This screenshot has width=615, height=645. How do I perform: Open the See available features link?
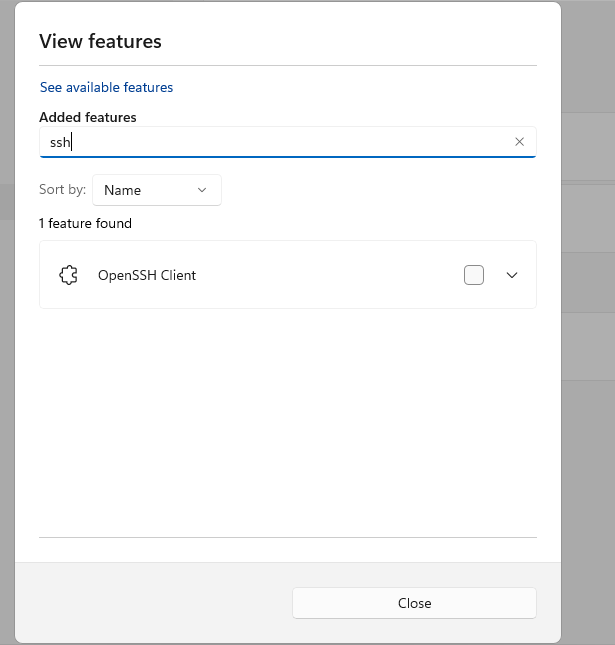pos(106,87)
